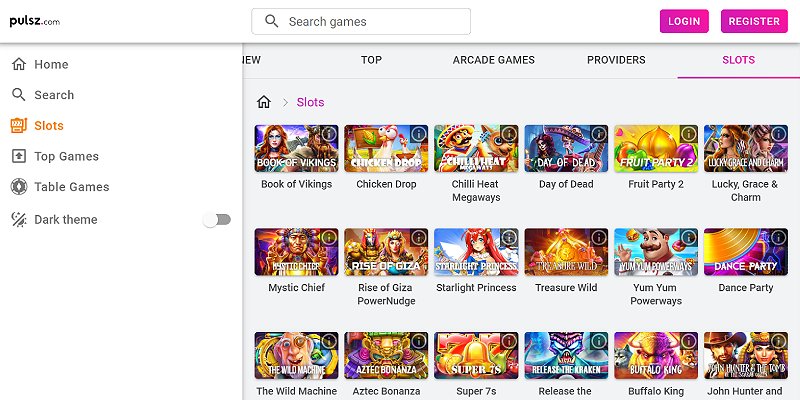Click the magnifier icon in search bar
Screen dimensions: 800x400
pyautogui.click(x=271, y=22)
